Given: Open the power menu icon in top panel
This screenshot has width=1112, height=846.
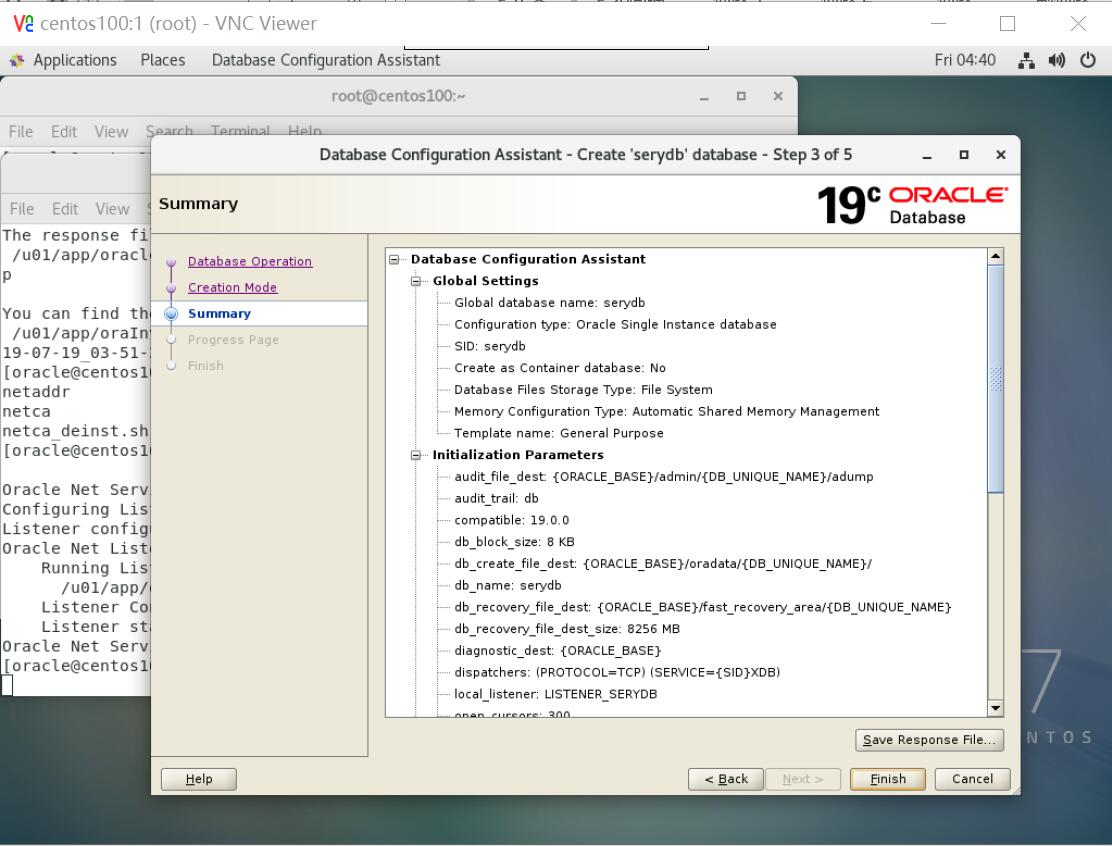Looking at the screenshot, I should click(1088, 60).
